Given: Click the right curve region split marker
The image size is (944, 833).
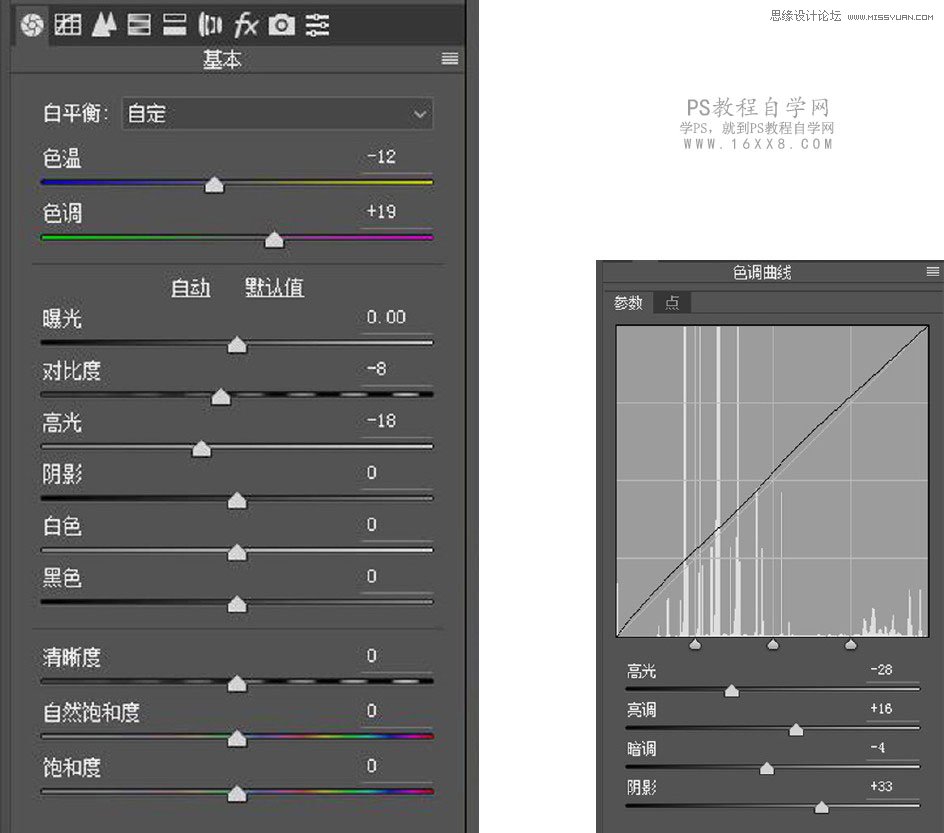Looking at the screenshot, I should click(x=850, y=645).
